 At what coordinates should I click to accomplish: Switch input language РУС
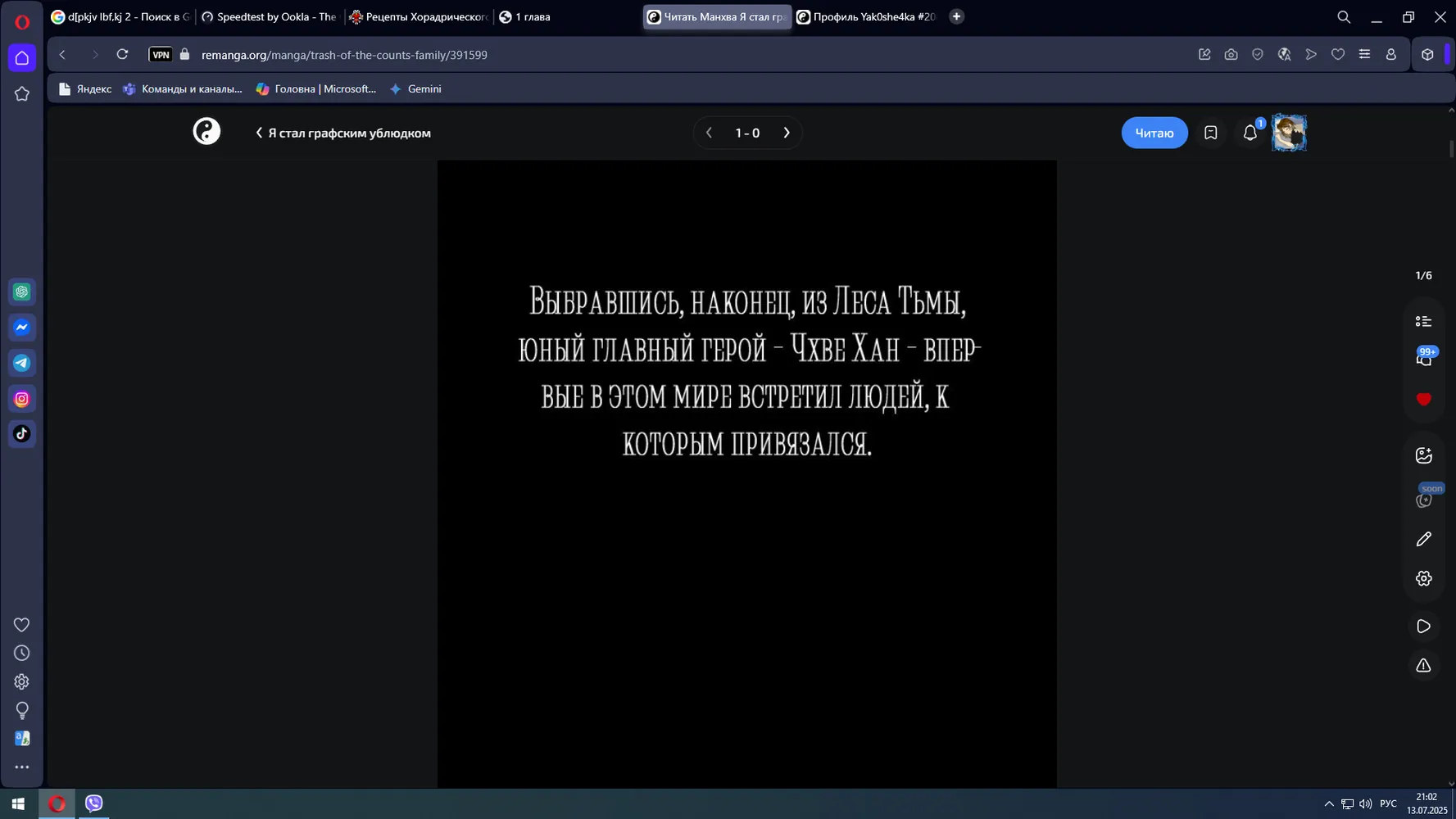pyautogui.click(x=1388, y=804)
